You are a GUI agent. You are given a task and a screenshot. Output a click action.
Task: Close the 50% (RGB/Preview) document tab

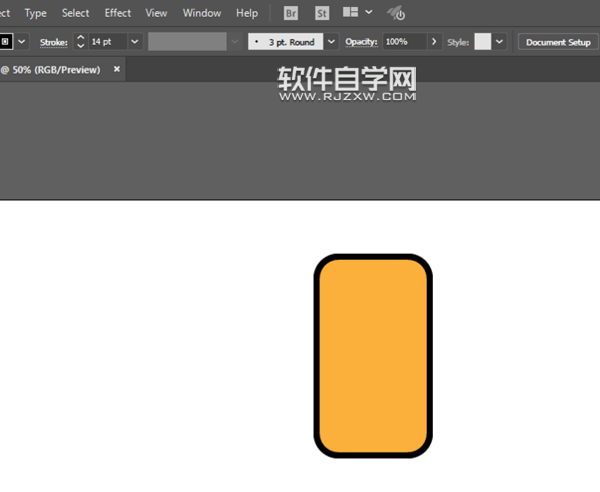[117, 70]
